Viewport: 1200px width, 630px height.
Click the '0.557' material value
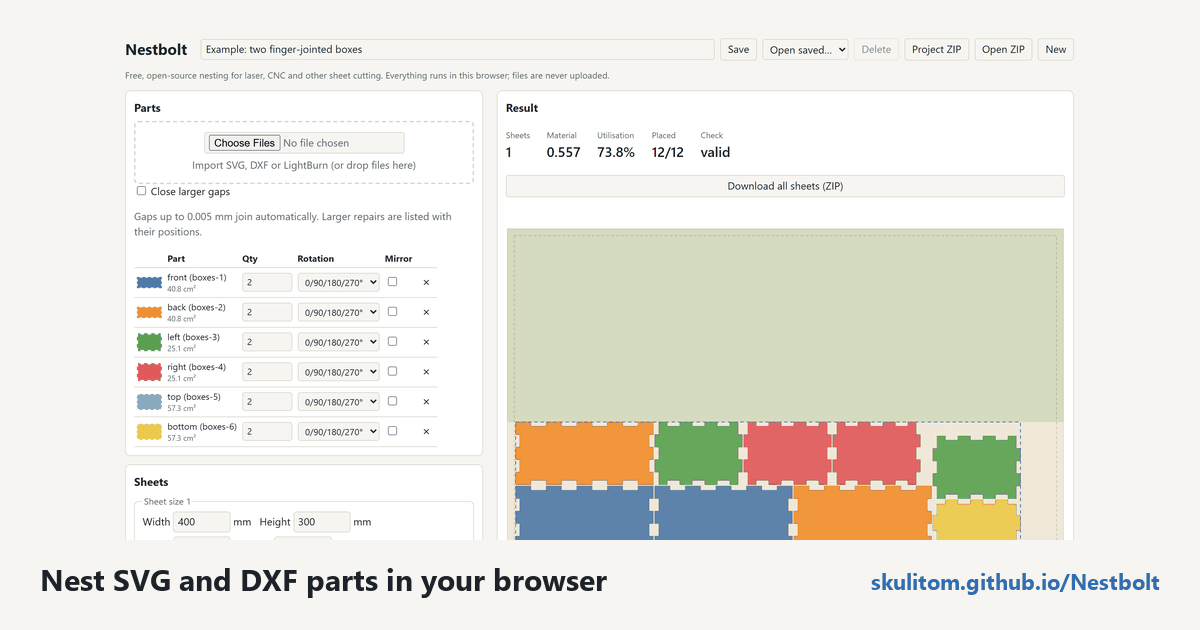[563, 153]
